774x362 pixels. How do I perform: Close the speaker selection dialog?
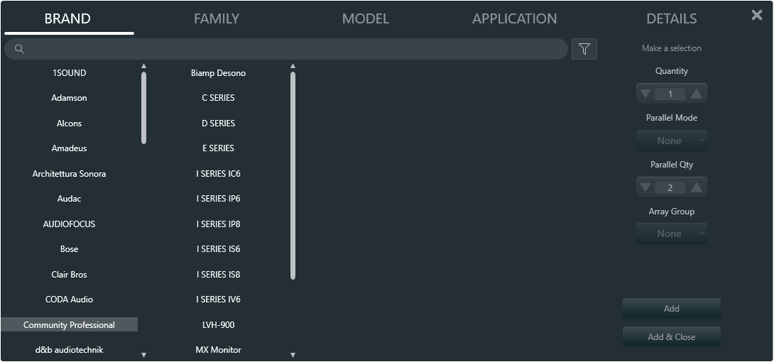pos(756,15)
